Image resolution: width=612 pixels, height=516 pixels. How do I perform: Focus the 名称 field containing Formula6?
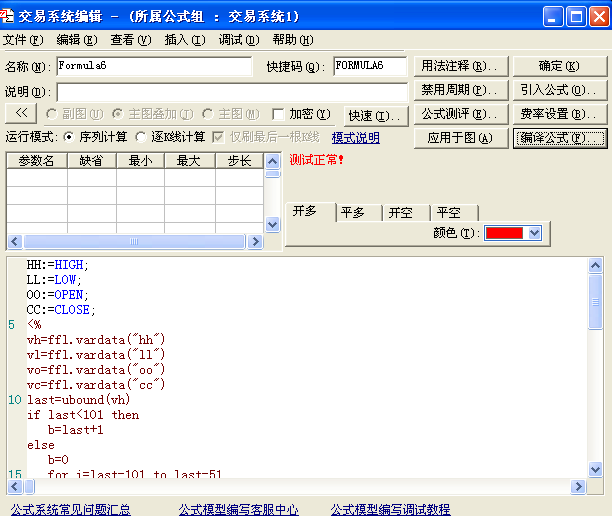tap(154, 66)
